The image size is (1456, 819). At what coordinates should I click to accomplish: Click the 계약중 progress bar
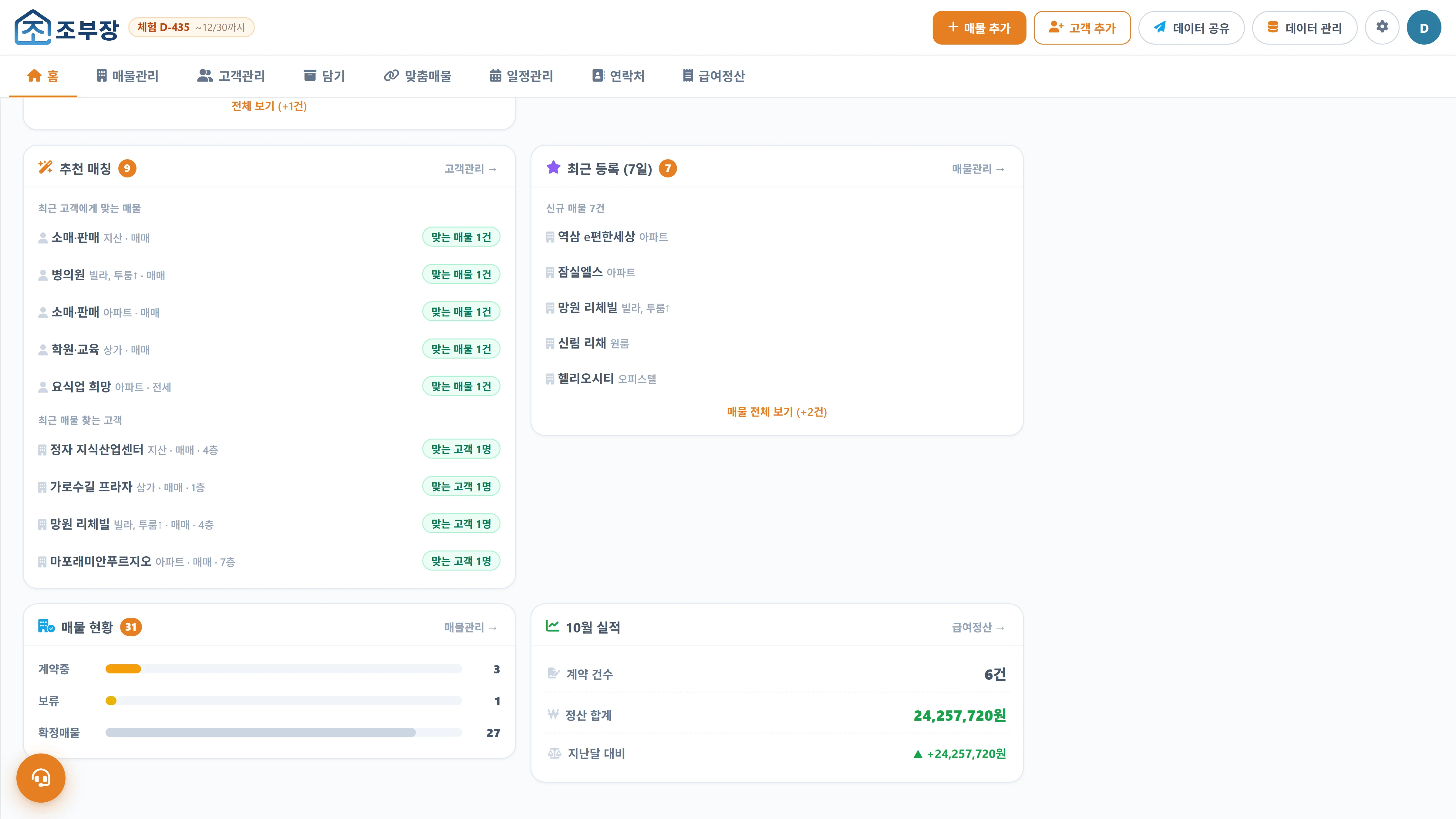click(284, 669)
